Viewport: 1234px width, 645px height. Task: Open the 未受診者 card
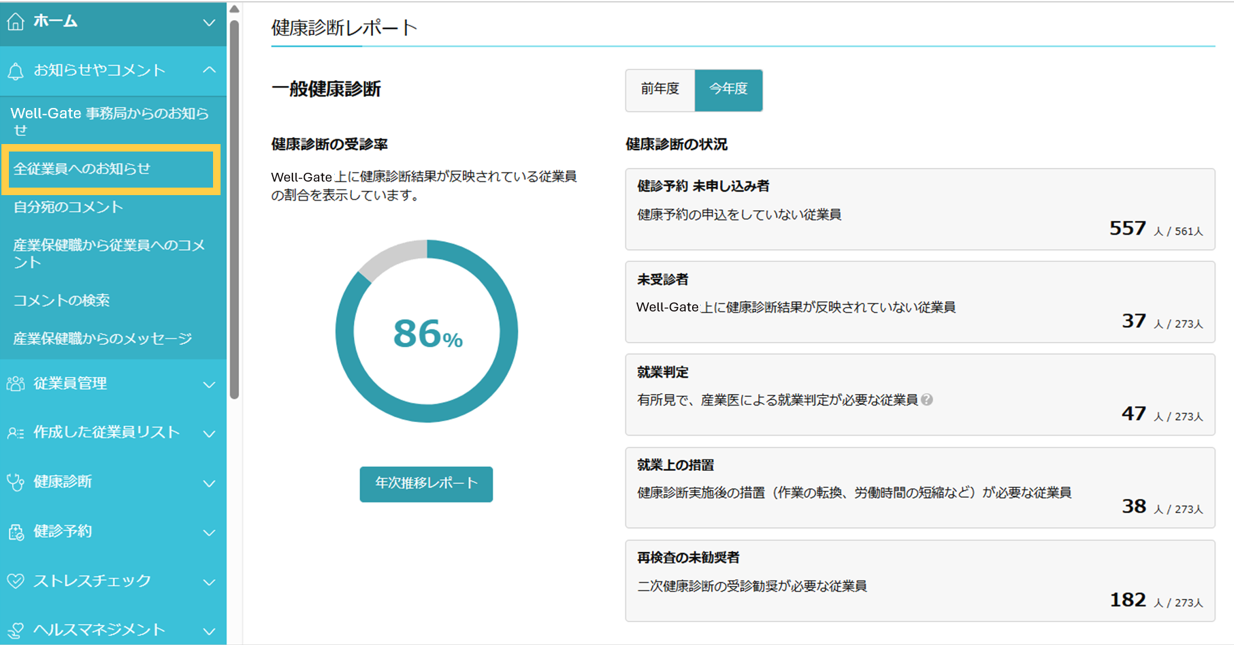coord(920,302)
